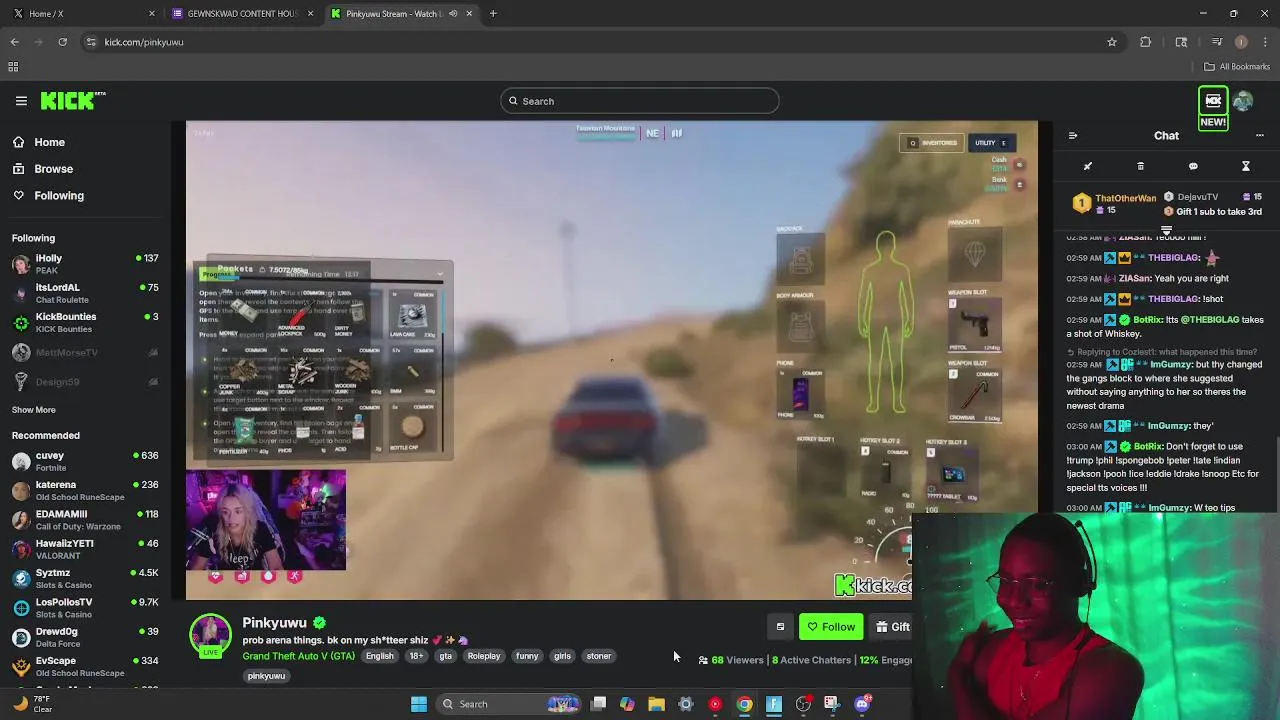
Task: Click the sword moderator icon in chat
Action: (x=1088, y=166)
